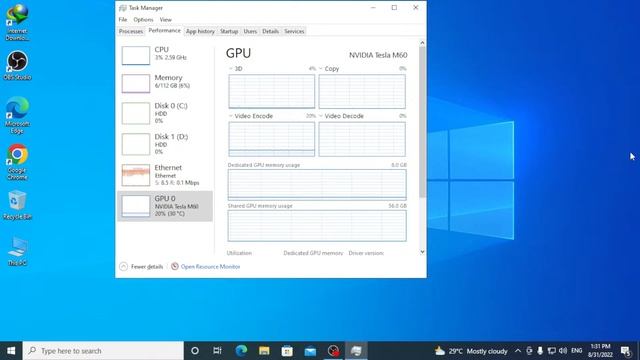Open the View menu
The height and width of the screenshot is (360, 640).
tap(166, 20)
